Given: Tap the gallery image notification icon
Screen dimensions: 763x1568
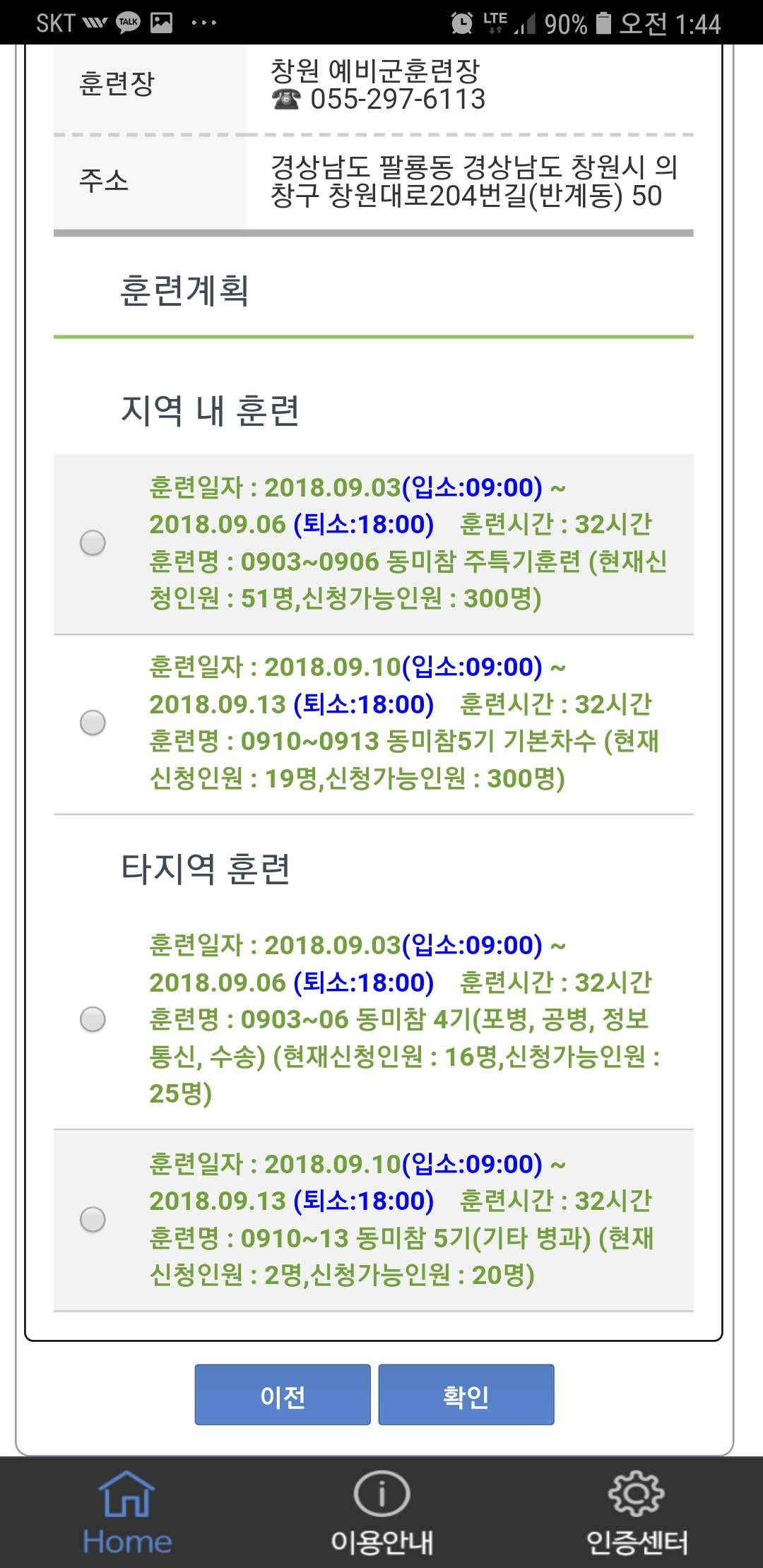Looking at the screenshot, I should pyautogui.click(x=161, y=23).
